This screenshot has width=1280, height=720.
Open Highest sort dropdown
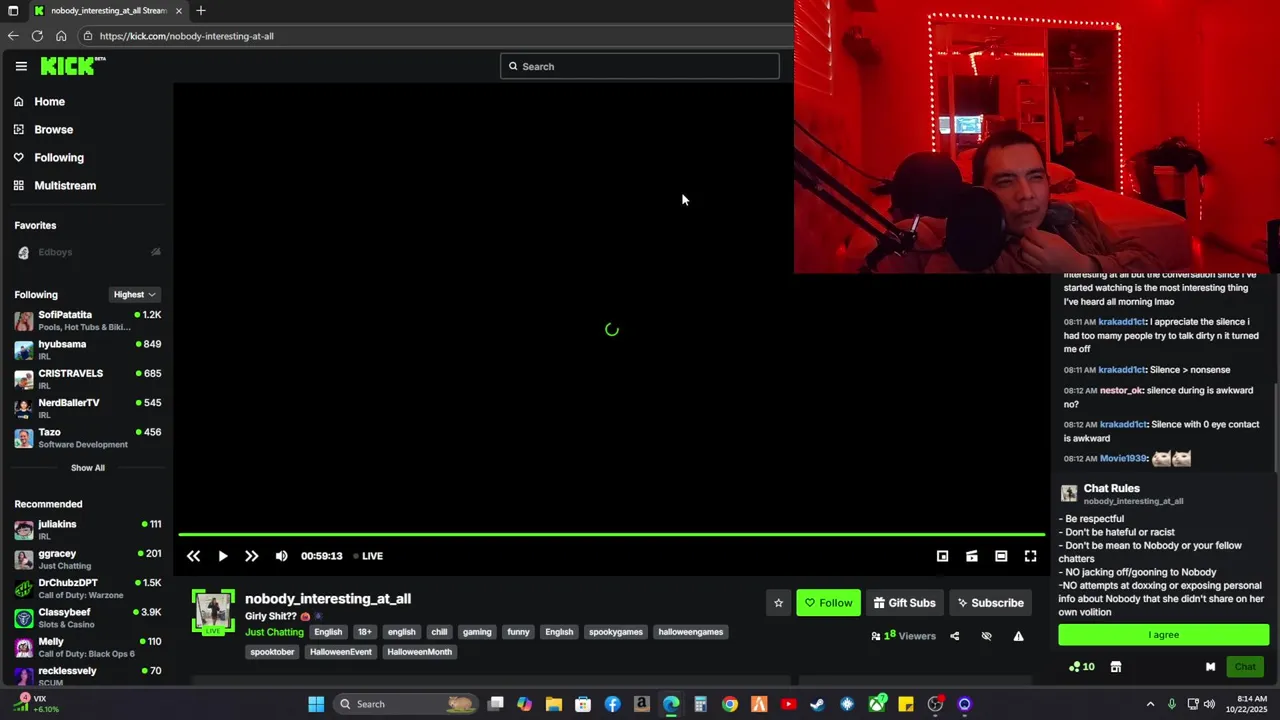coord(134,295)
